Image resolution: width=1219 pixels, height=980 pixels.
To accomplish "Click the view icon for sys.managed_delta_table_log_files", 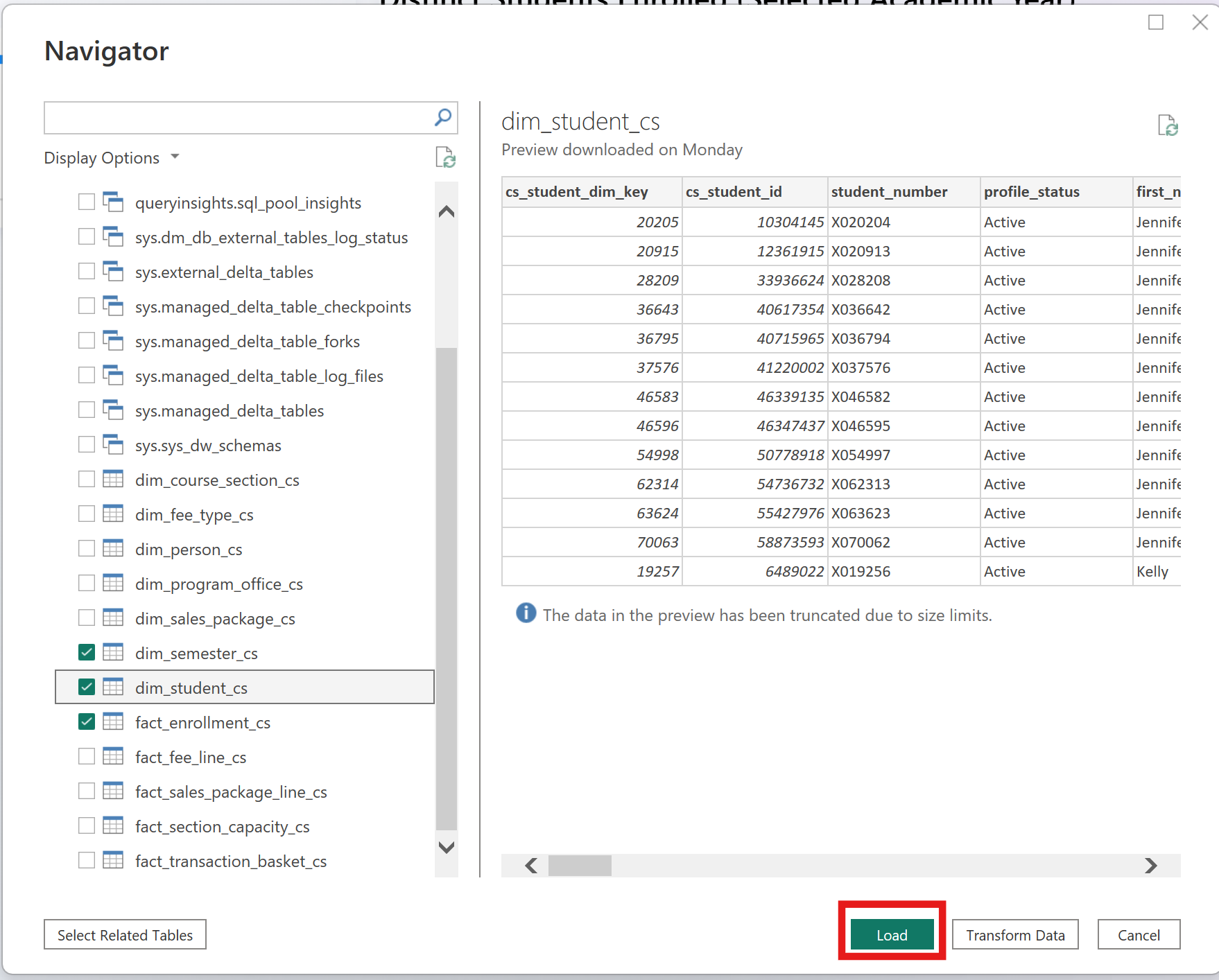I will pos(113,375).
